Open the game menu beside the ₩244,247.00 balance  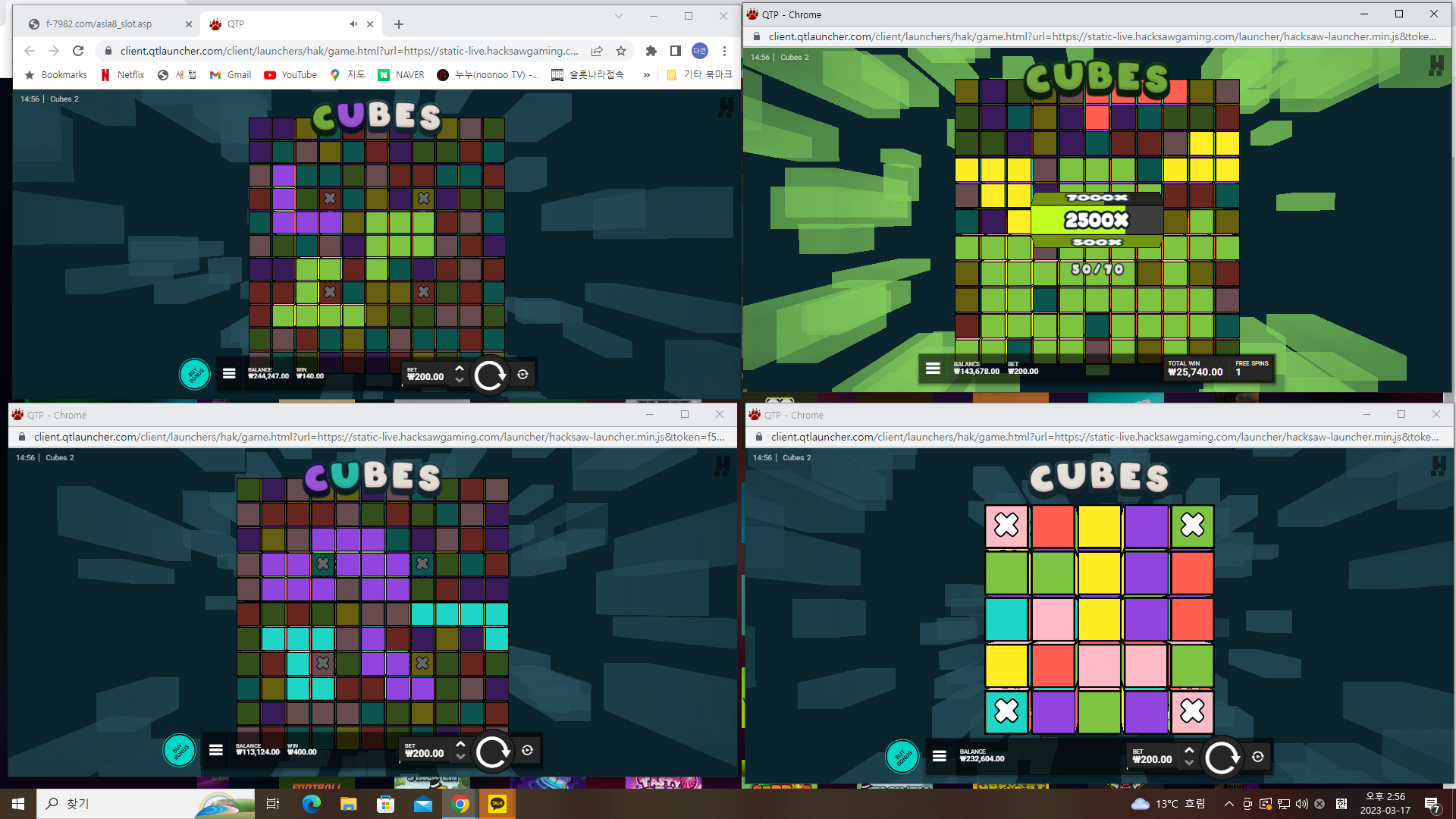point(229,373)
